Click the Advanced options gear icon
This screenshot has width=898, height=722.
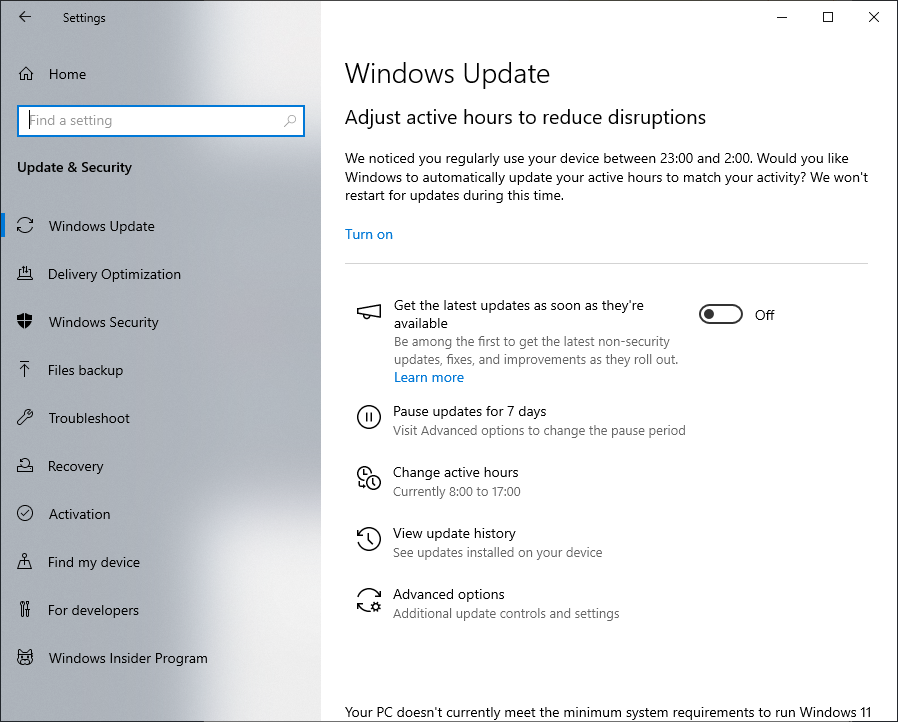tap(369, 601)
